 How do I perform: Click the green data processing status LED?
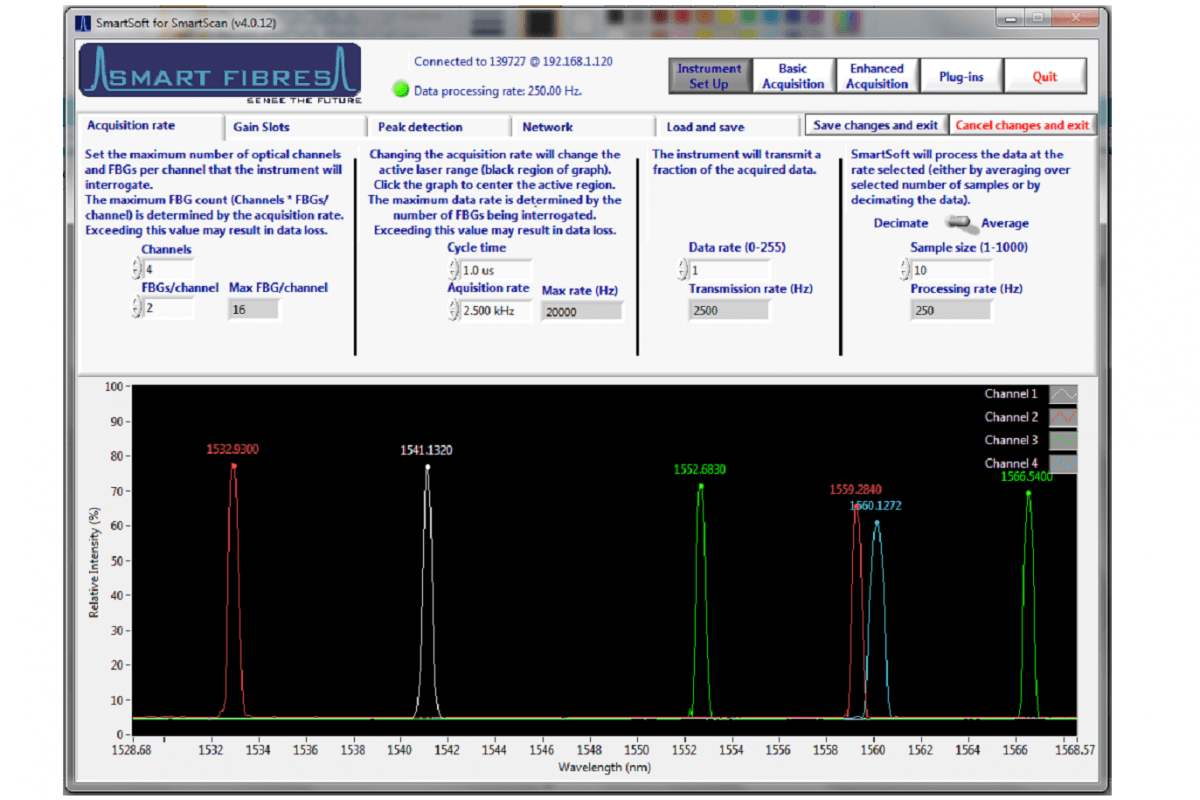[402, 91]
